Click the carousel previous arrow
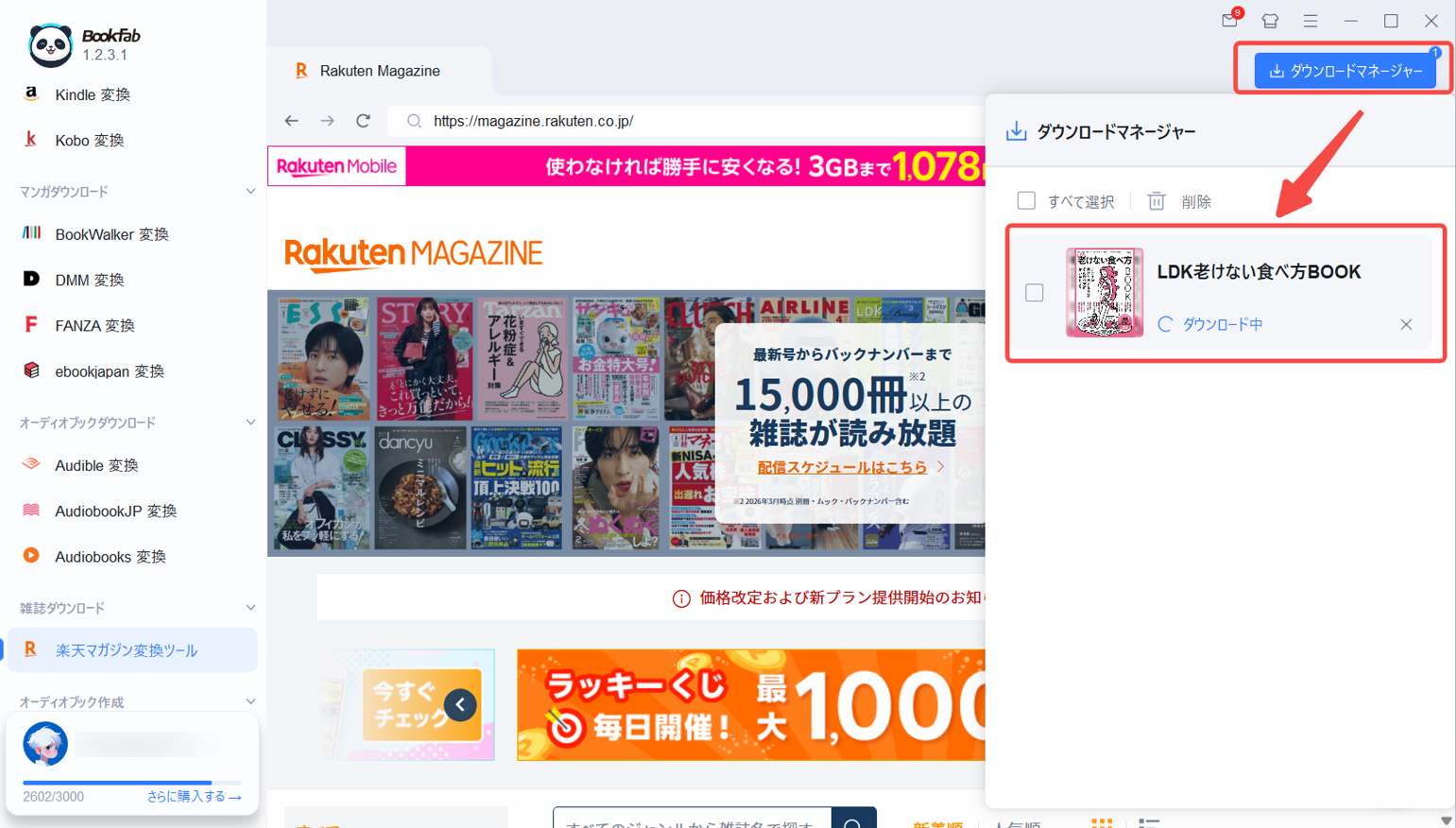This screenshot has height=828, width=1456. coord(460,704)
